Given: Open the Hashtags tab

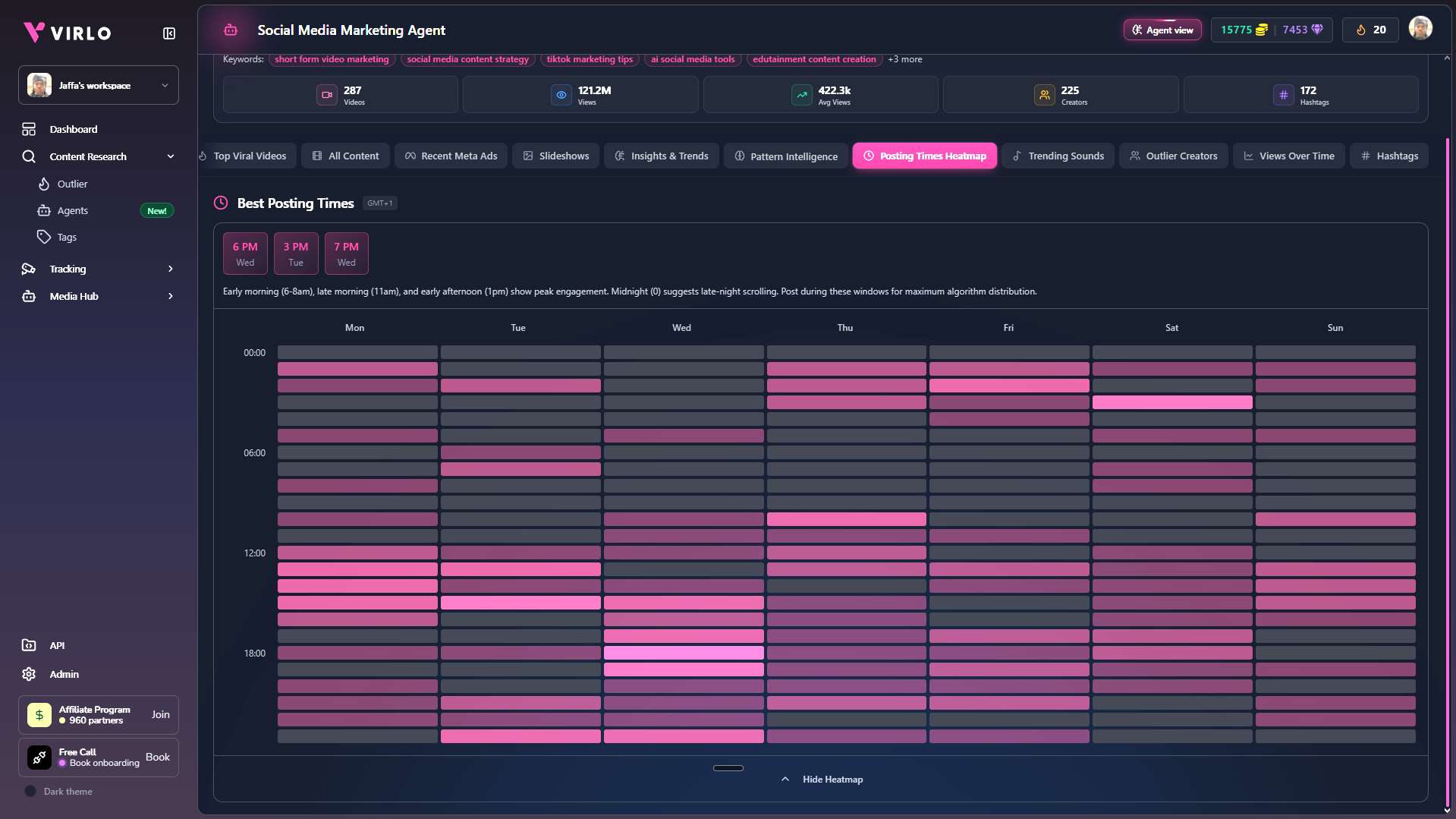Looking at the screenshot, I should 1388,156.
